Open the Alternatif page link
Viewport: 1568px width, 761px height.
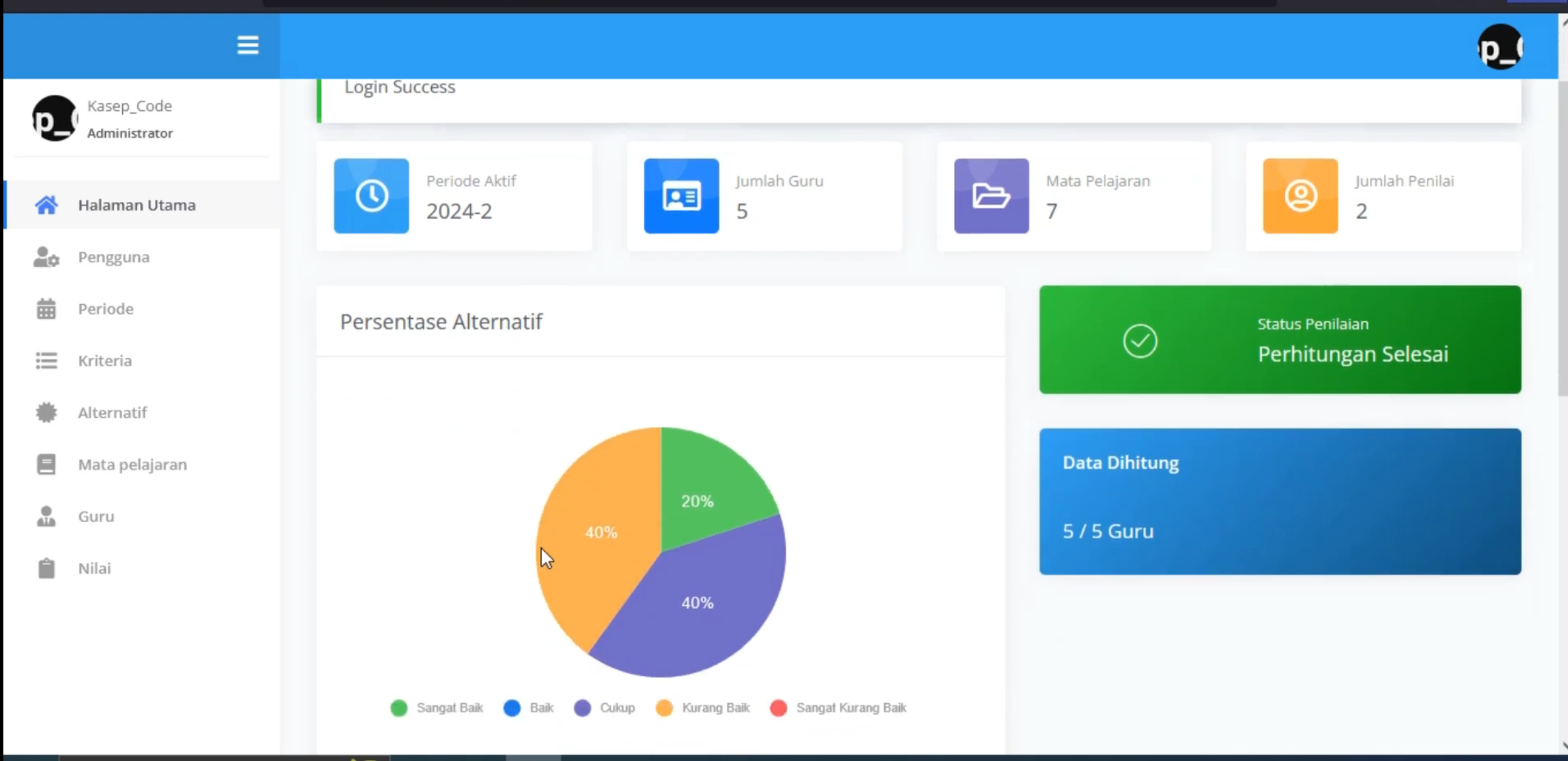click(x=142, y=412)
